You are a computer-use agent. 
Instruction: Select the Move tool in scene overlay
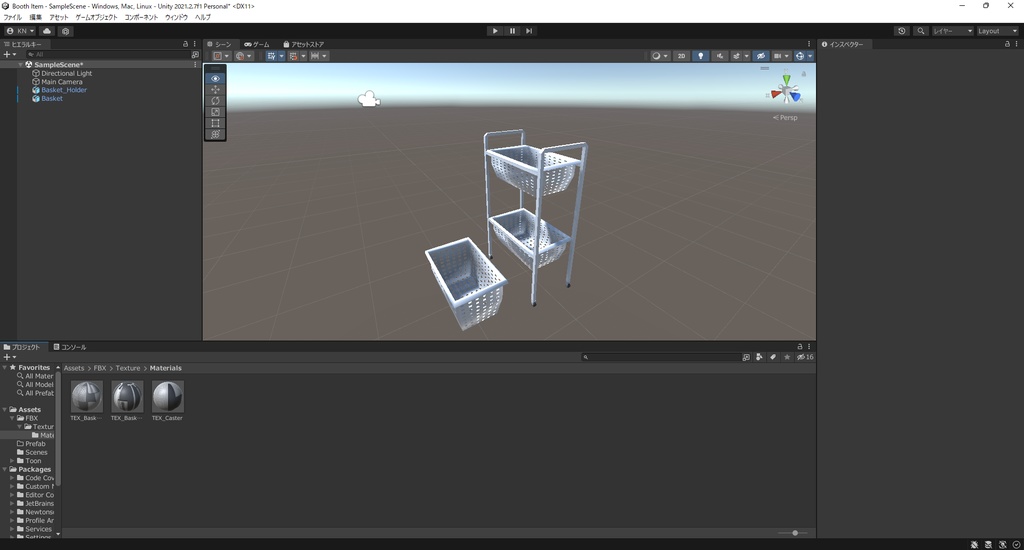[x=215, y=89]
